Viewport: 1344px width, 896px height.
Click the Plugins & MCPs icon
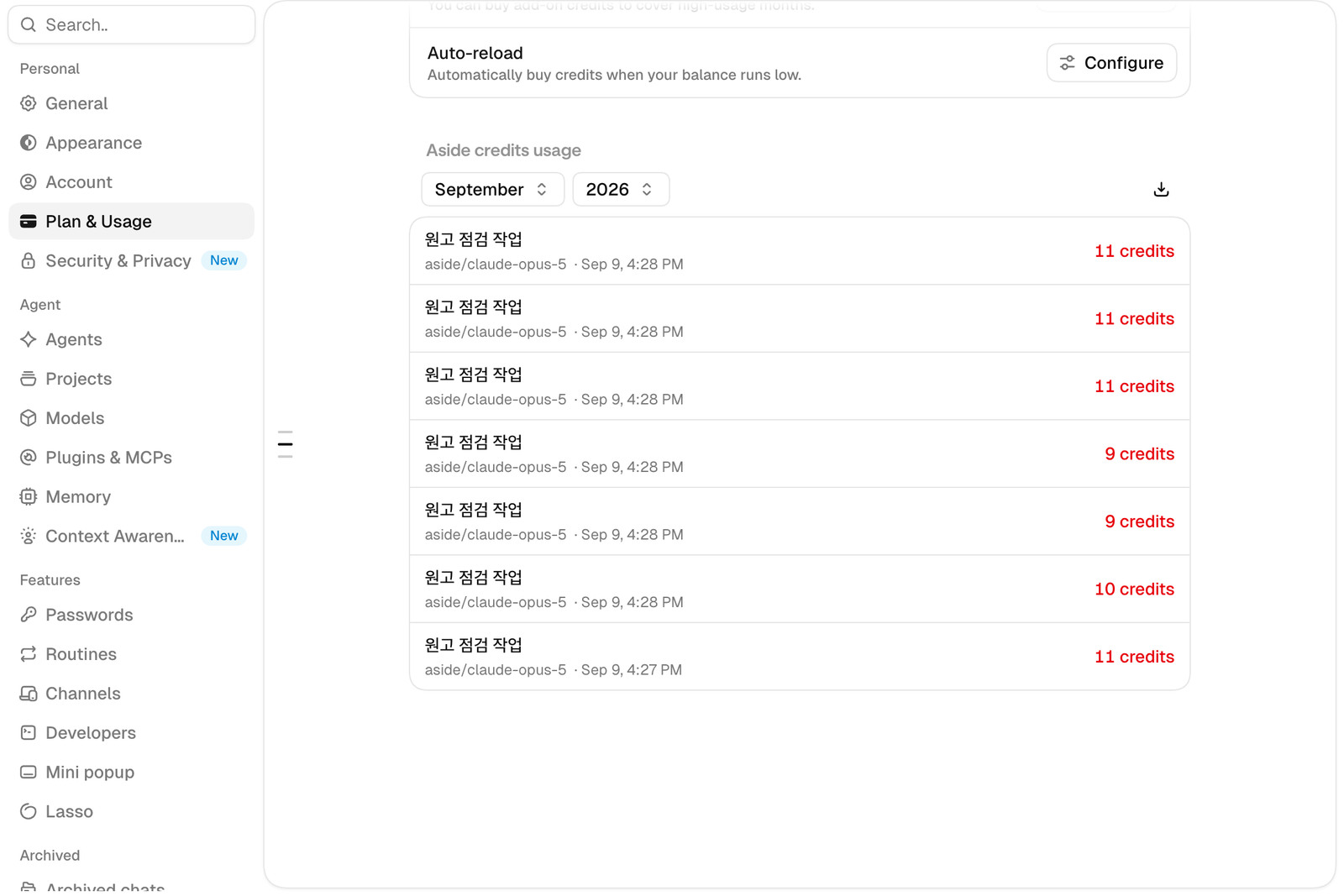(x=29, y=458)
